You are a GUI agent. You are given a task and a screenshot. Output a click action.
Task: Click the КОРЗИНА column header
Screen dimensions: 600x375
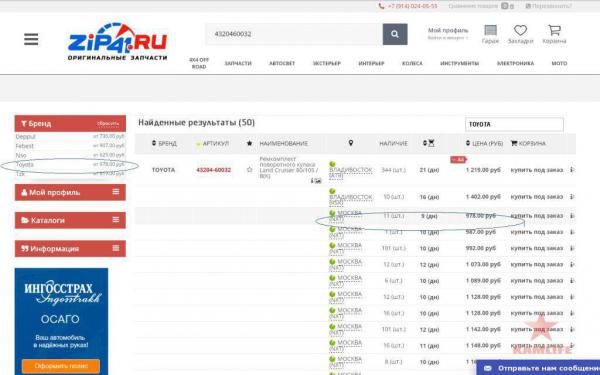click(528, 143)
